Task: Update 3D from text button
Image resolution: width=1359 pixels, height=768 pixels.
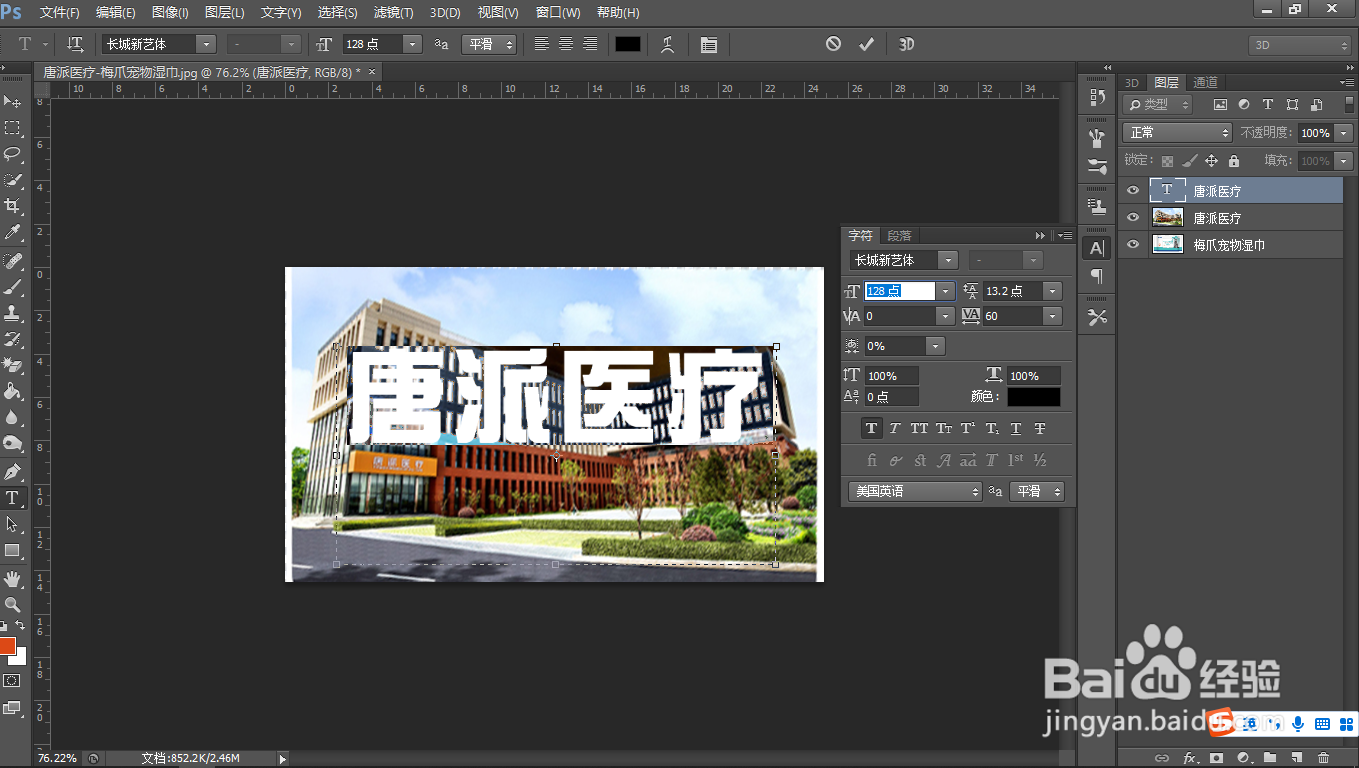Action: 906,44
